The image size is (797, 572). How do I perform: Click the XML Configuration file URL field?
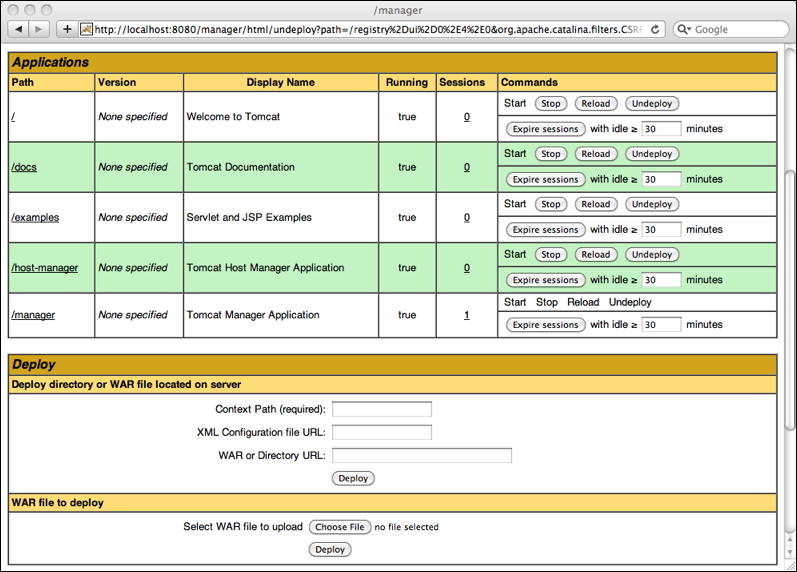(382, 432)
